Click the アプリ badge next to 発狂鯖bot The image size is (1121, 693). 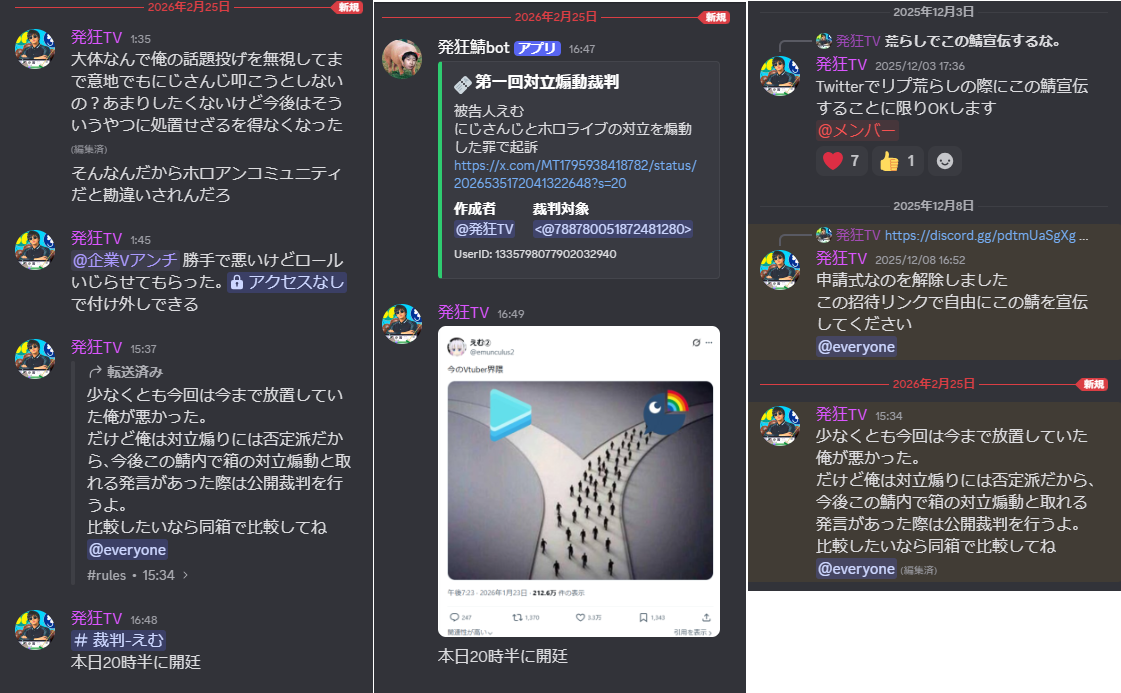coord(537,48)
